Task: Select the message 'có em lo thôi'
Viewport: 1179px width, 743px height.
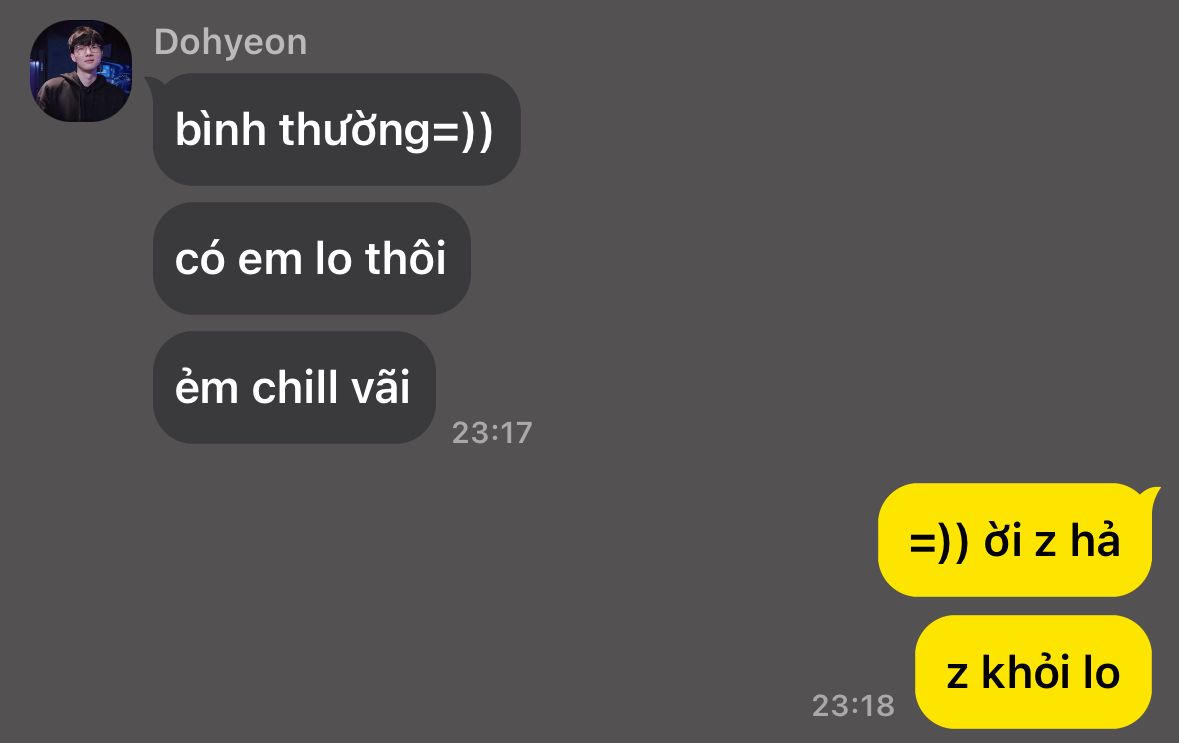Action: [311, 258]
